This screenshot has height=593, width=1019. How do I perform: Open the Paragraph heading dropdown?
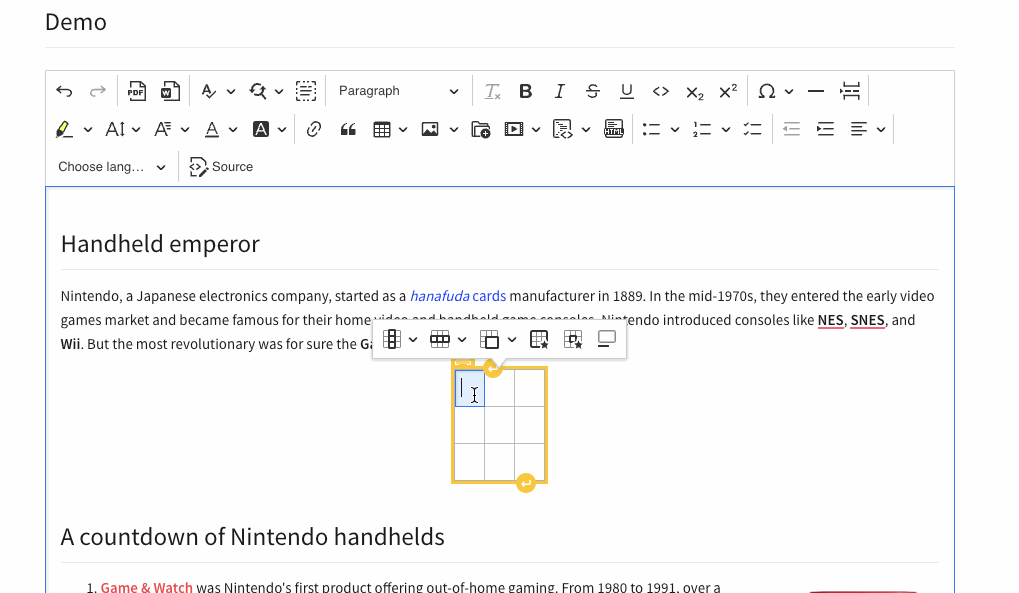click(x=398, y=91)
